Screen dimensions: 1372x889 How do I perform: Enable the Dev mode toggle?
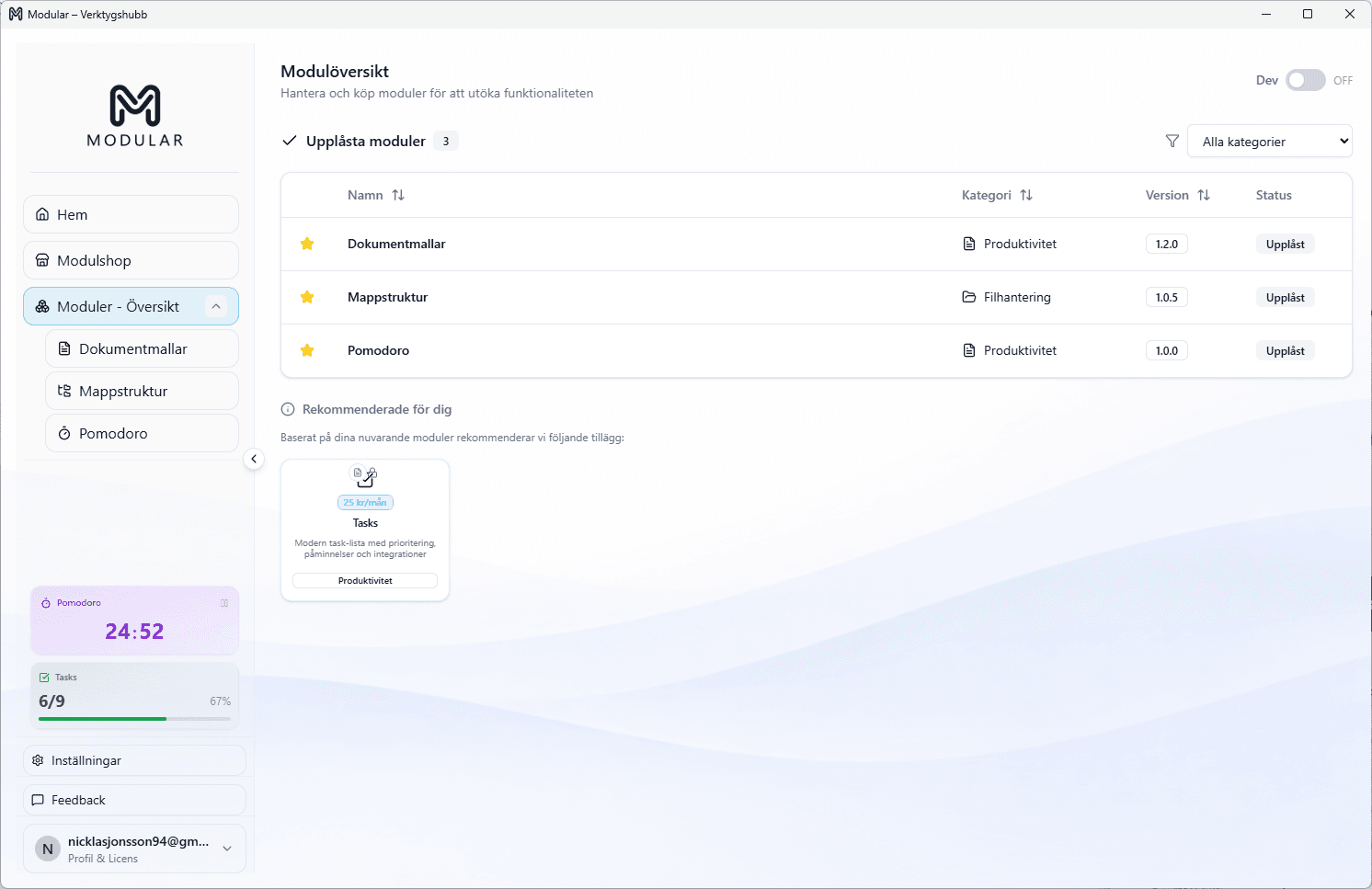click(1305, 80)
